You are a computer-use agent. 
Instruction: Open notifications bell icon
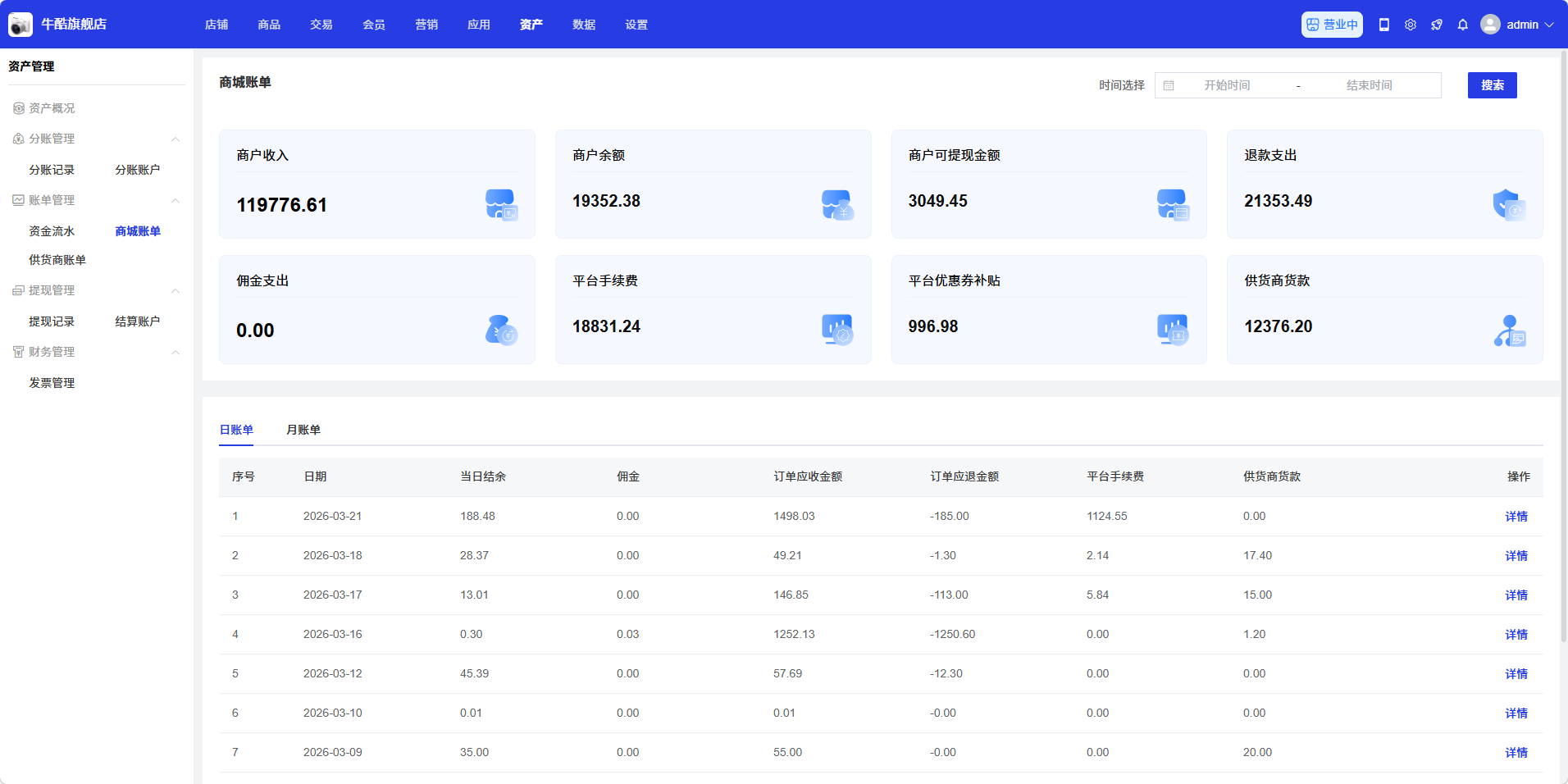1462,25
